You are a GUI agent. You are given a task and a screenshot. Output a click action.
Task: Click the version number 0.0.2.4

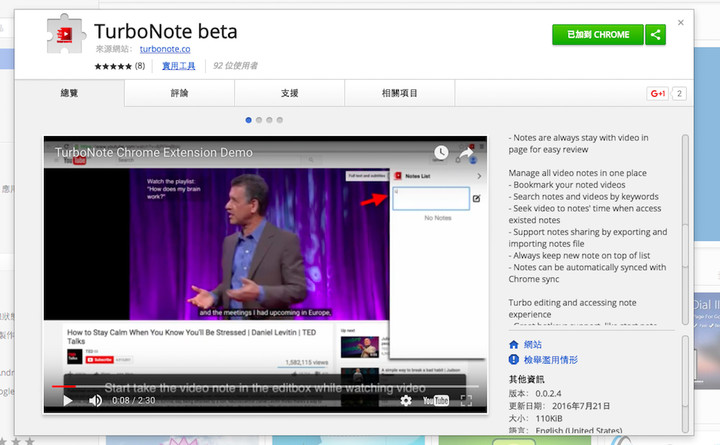(x=548, y=394)
